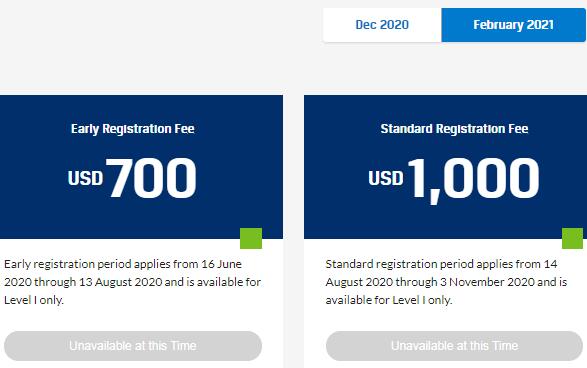Click the green square on Early Registration card
Image resolution: width=587 pixels, height=368 pixels.
pos(251,238)
